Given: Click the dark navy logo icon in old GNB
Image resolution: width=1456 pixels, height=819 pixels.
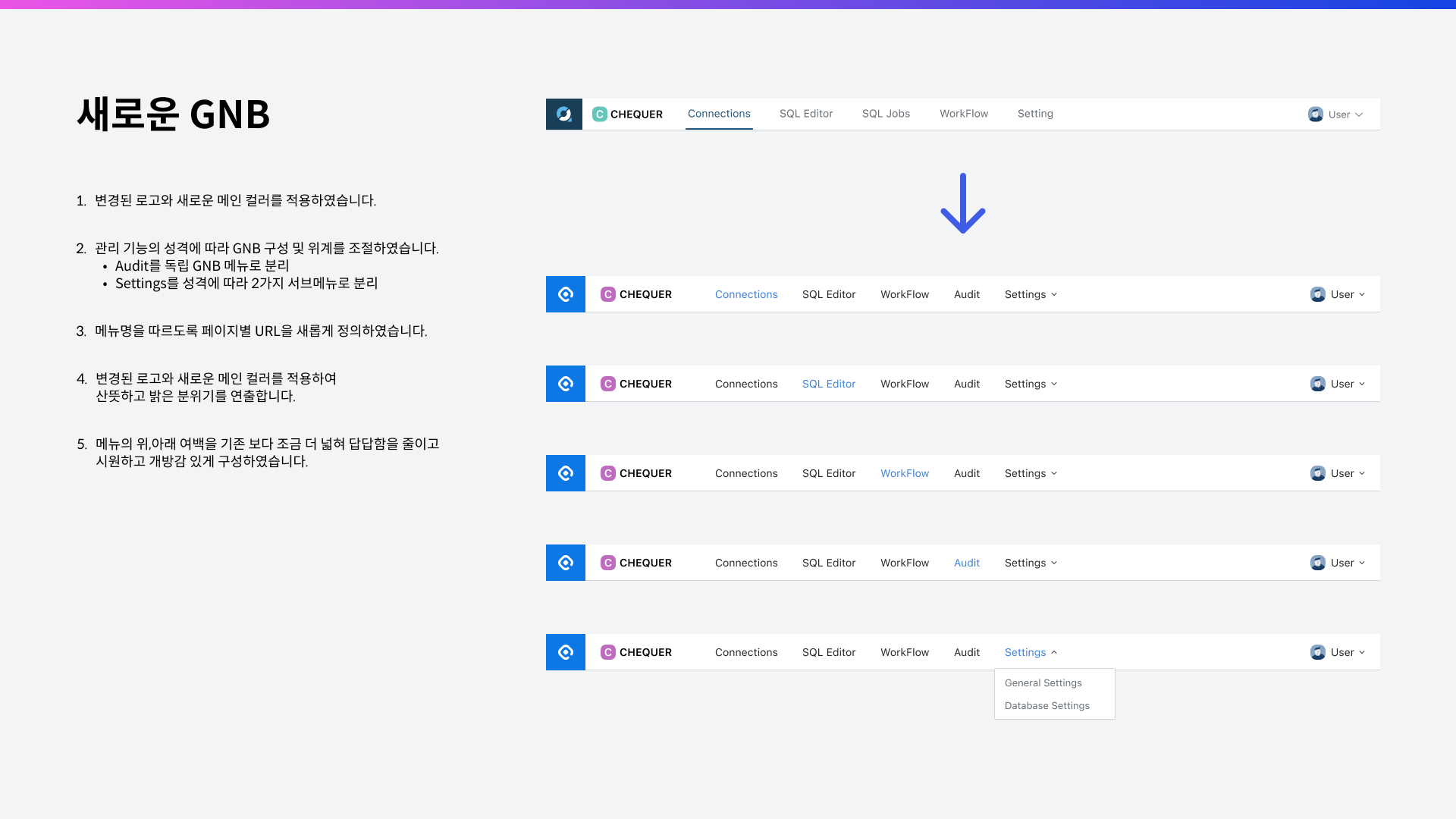Looking at the screenshot, I should pos(564,114).
